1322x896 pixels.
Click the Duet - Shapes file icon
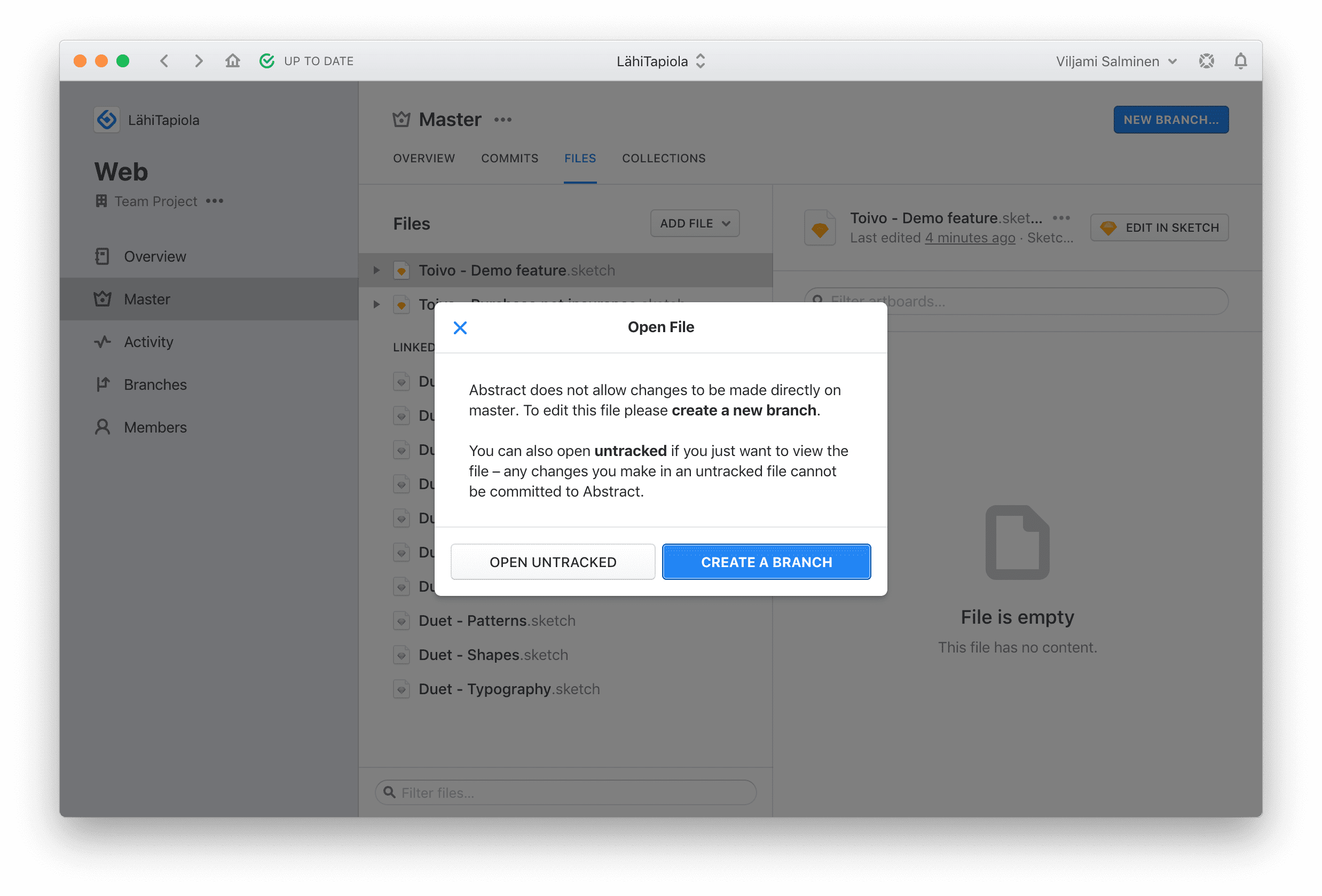pos(401,655)
